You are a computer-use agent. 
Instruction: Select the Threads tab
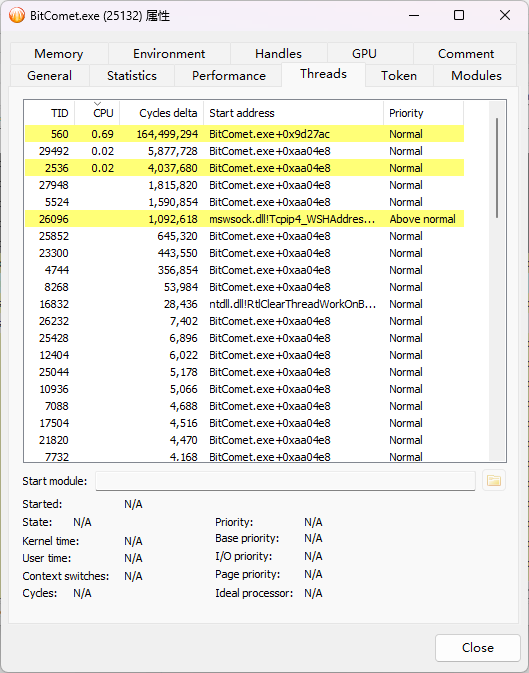pos(323,74)
